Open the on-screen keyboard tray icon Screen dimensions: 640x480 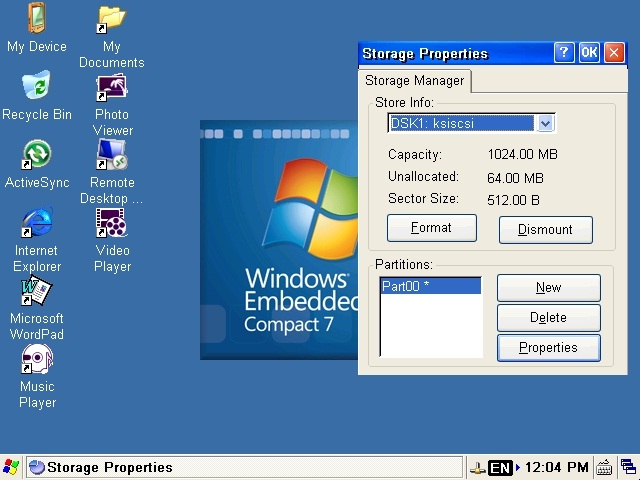click(604, 468)
